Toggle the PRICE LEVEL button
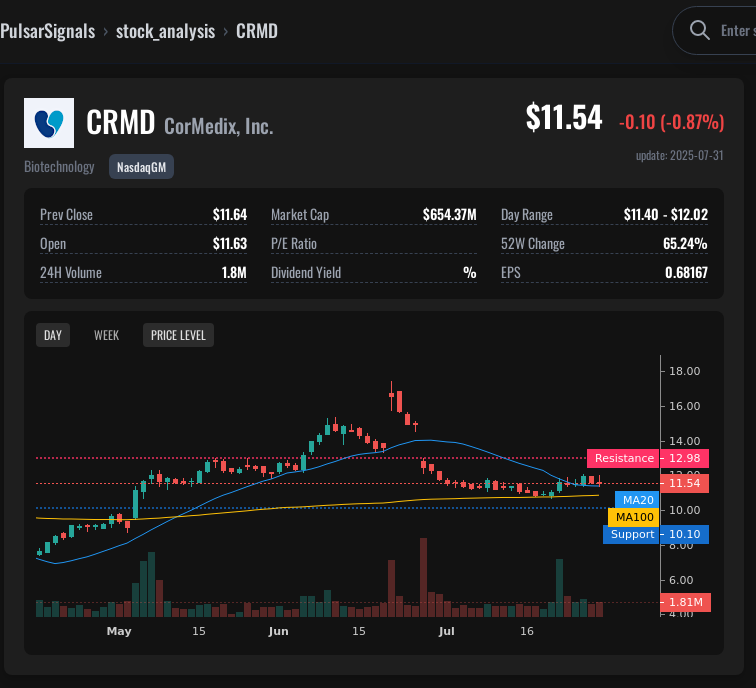756x688 pixels. (x=178, y=335)
